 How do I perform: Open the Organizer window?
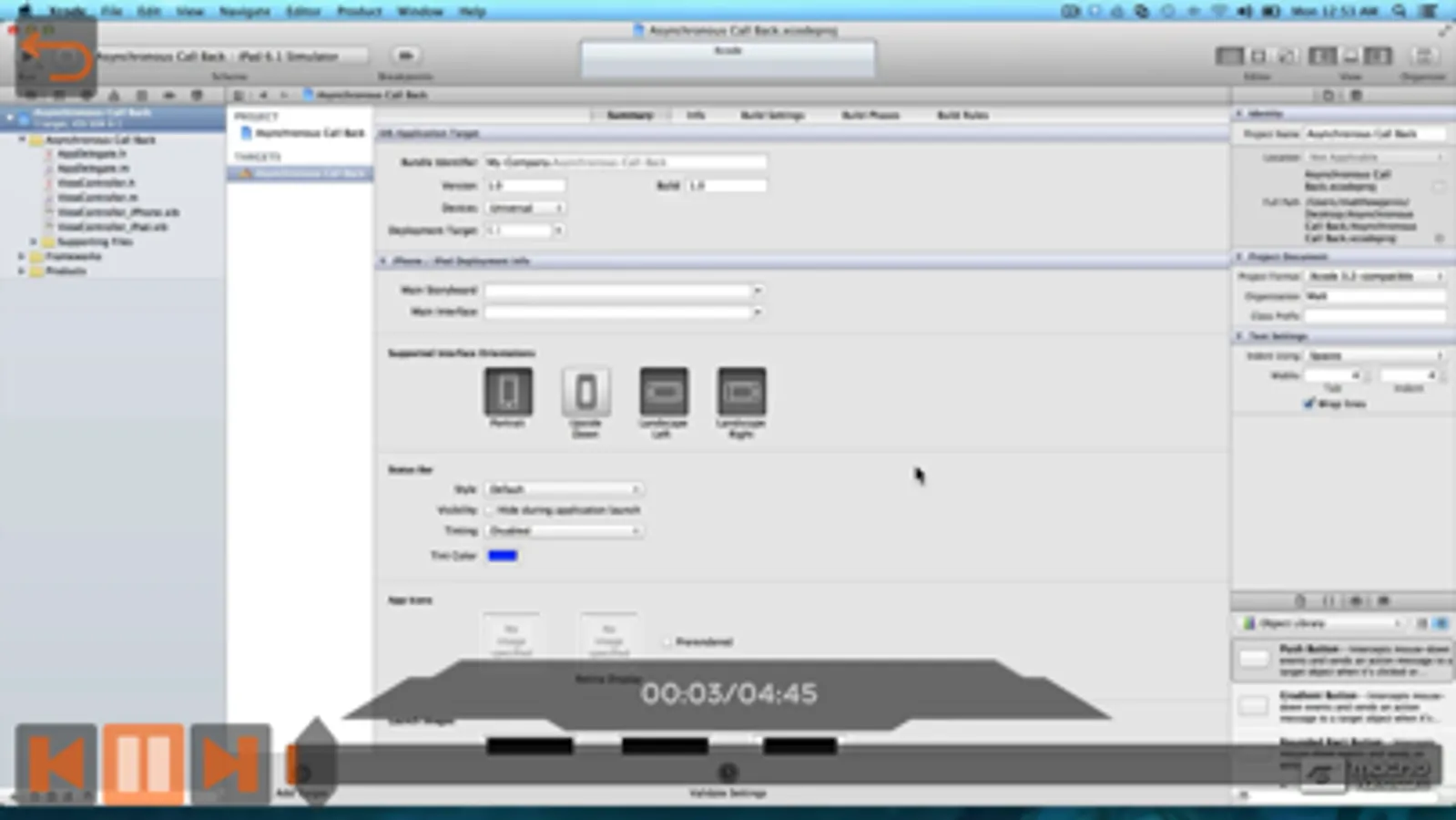[1424, 56]
